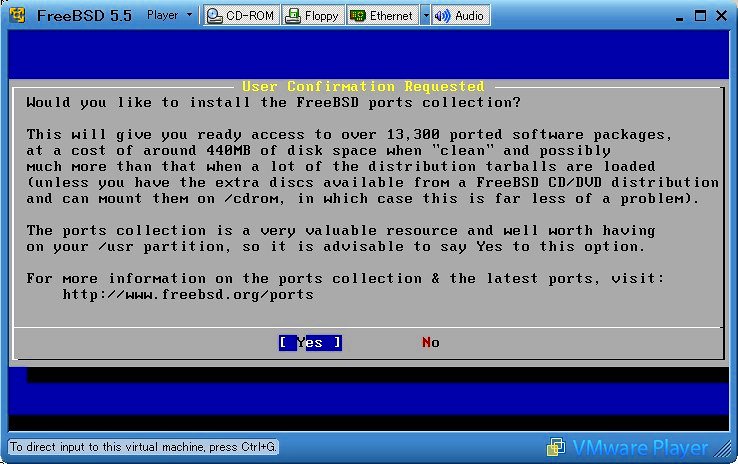Screen dimensions: 738x464
Task: Click the dropdown arrow beside Player
Action: [x=190, y=16]
